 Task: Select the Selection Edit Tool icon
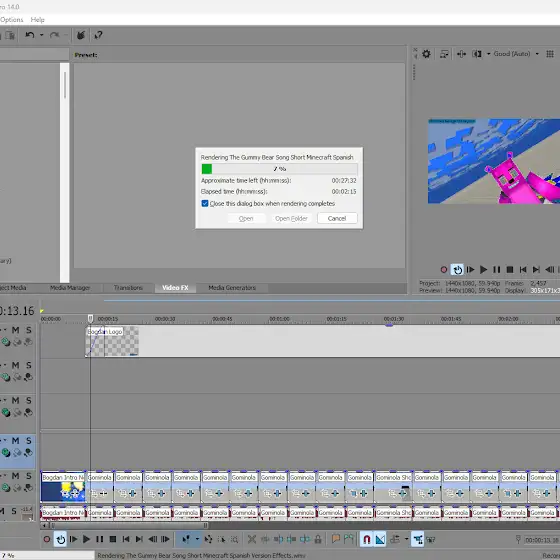click(221, 539)
